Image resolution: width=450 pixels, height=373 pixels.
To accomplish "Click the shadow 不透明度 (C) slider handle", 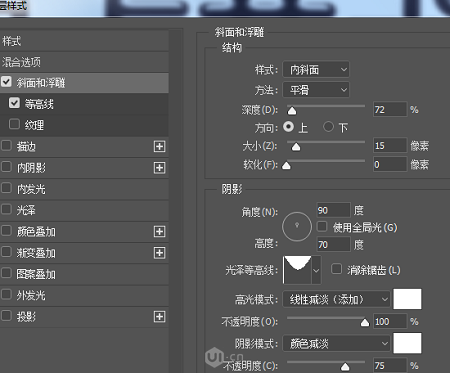I will coord(345,367).
